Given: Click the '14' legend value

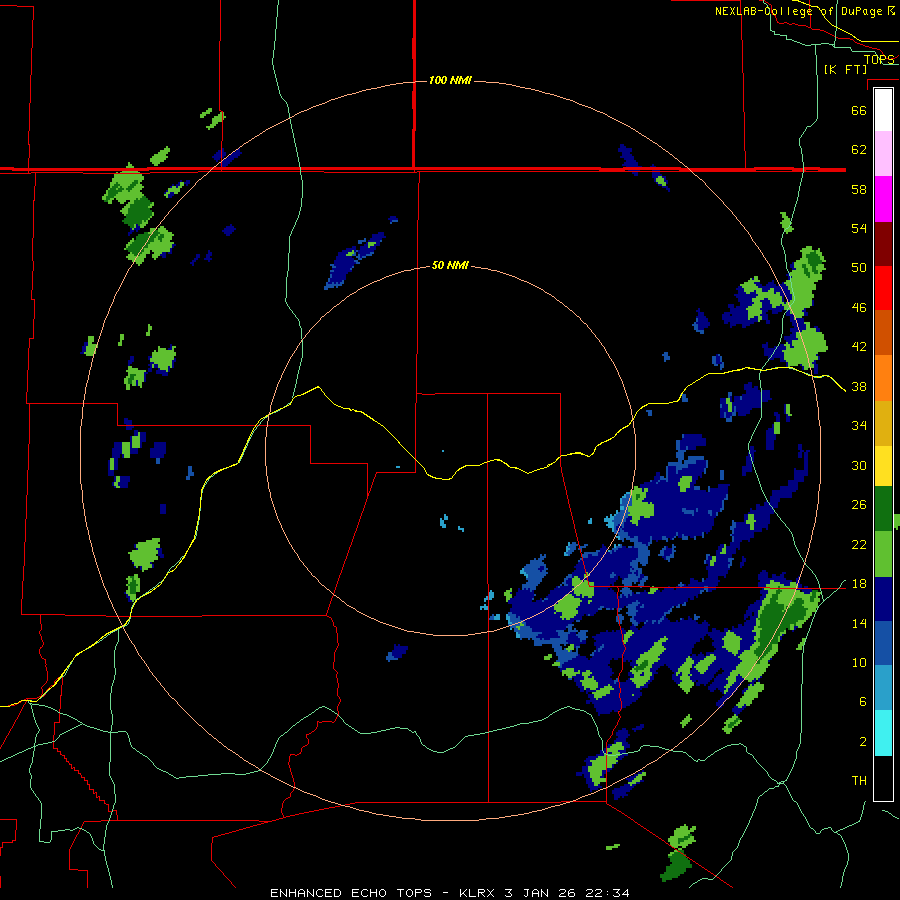Looking at the screenshot, I should click(859, 623).
